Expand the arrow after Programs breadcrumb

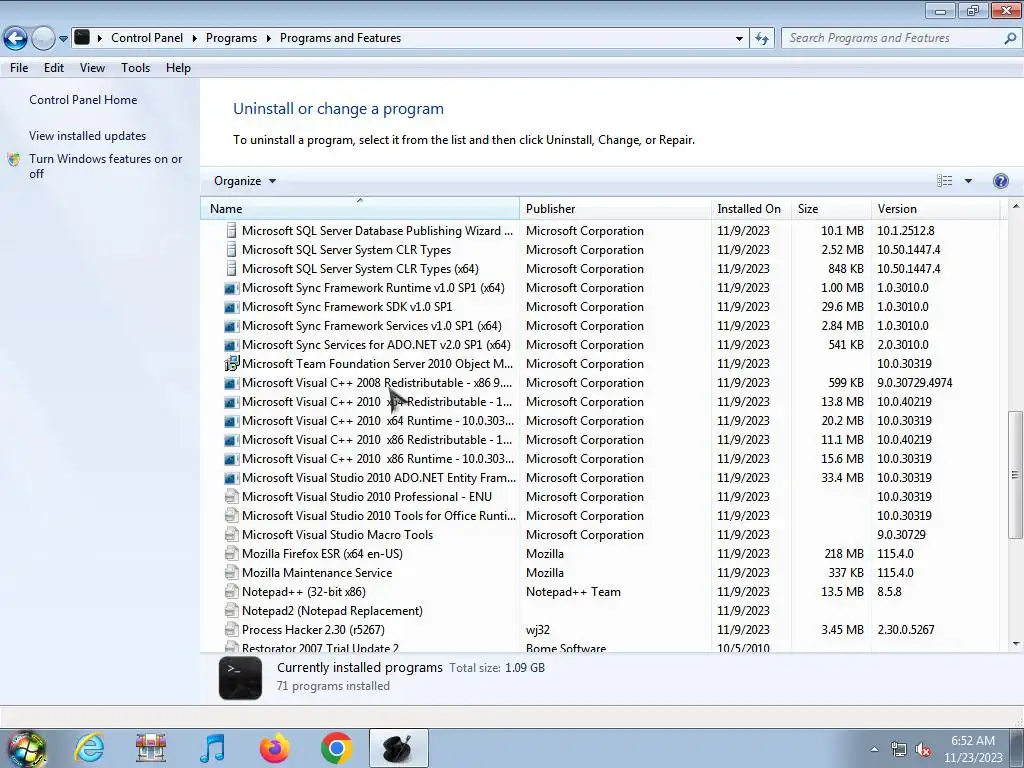(x=268, y=39)
